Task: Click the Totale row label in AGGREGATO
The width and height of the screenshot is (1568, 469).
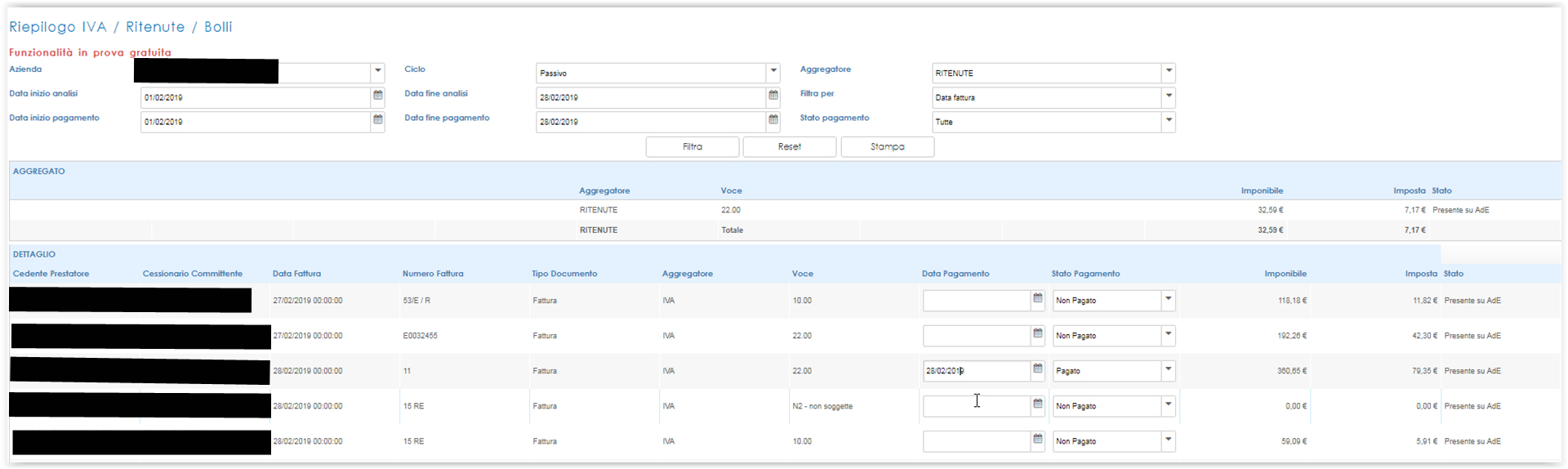Action: click(x=732, y=230)
